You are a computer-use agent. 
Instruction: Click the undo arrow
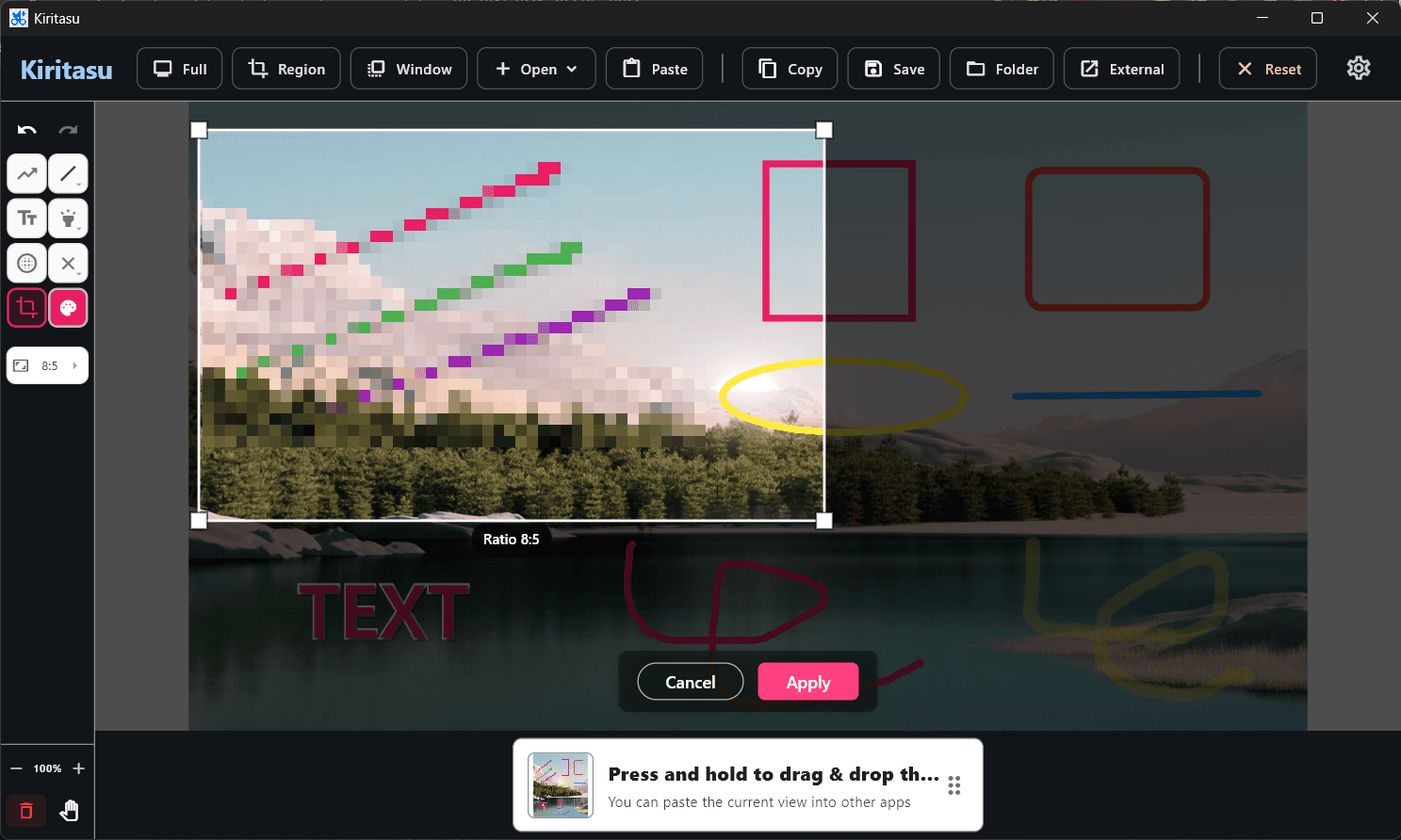click(x=27, y=130)
